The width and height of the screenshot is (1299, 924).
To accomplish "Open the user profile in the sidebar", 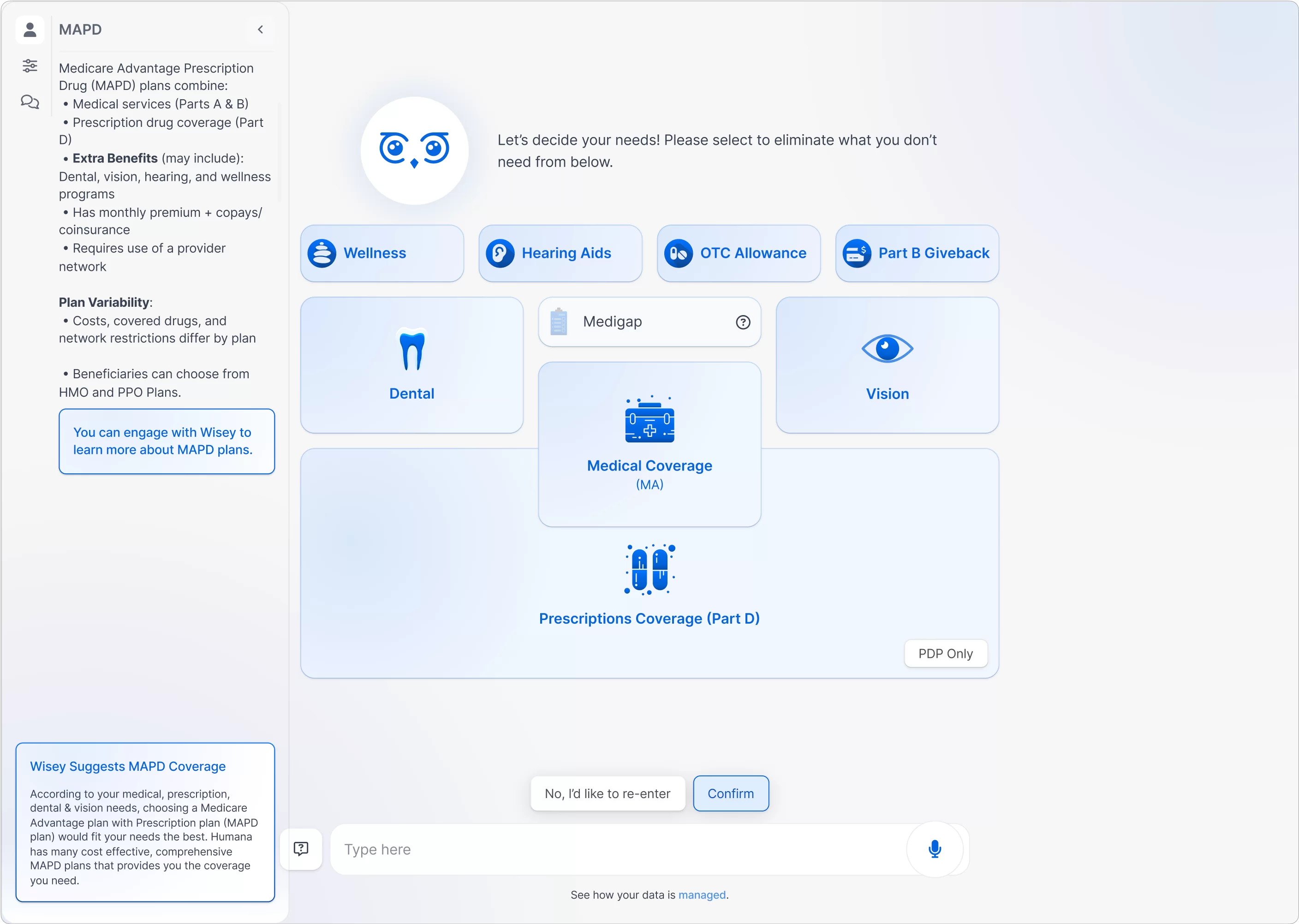I will click(x=30, y=30).
